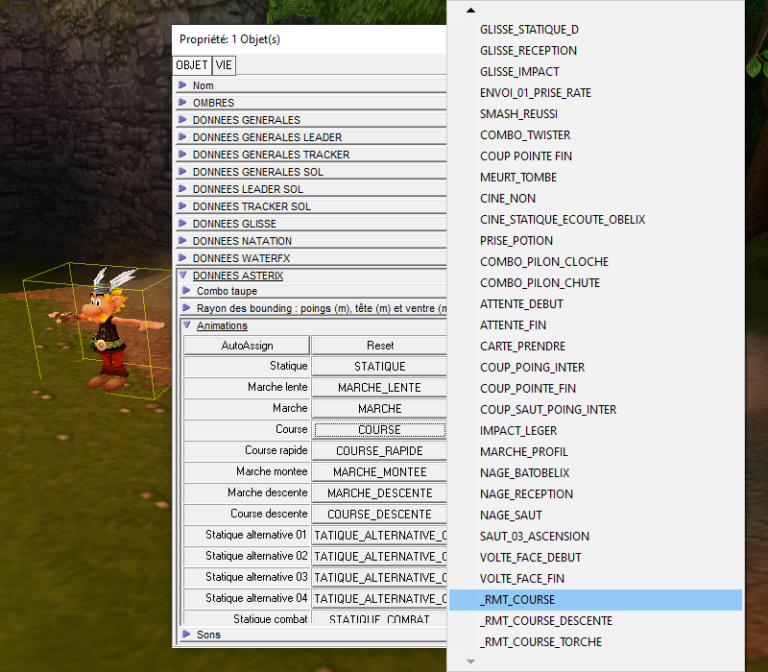768x672 pixels.
Task: Open the MARCHE_MONTEE animation selector
Action: (379, 472)
